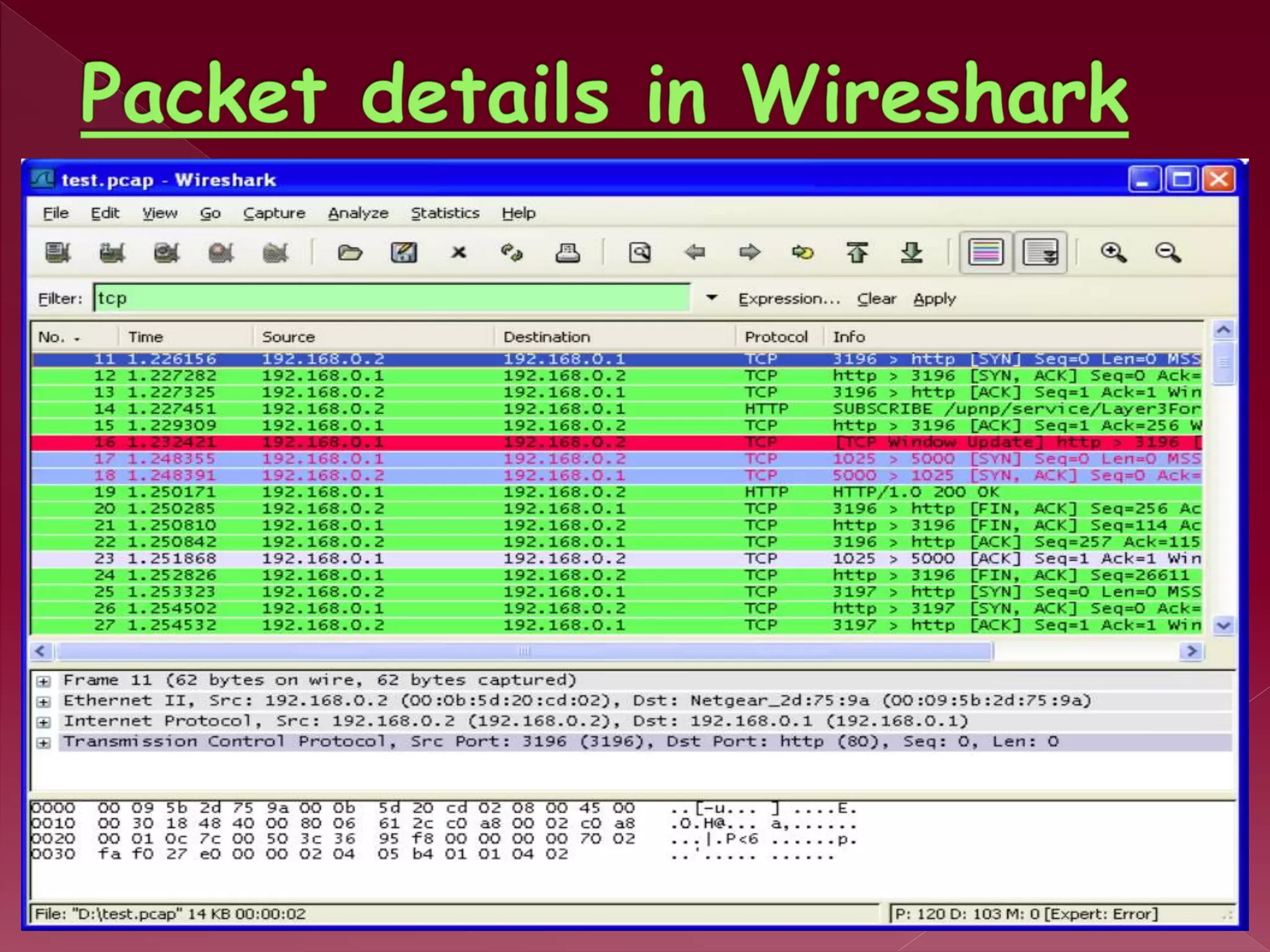Screen dimensions: 1270x952
Task: Click the Print packets icon
Action: coord(567,252)
